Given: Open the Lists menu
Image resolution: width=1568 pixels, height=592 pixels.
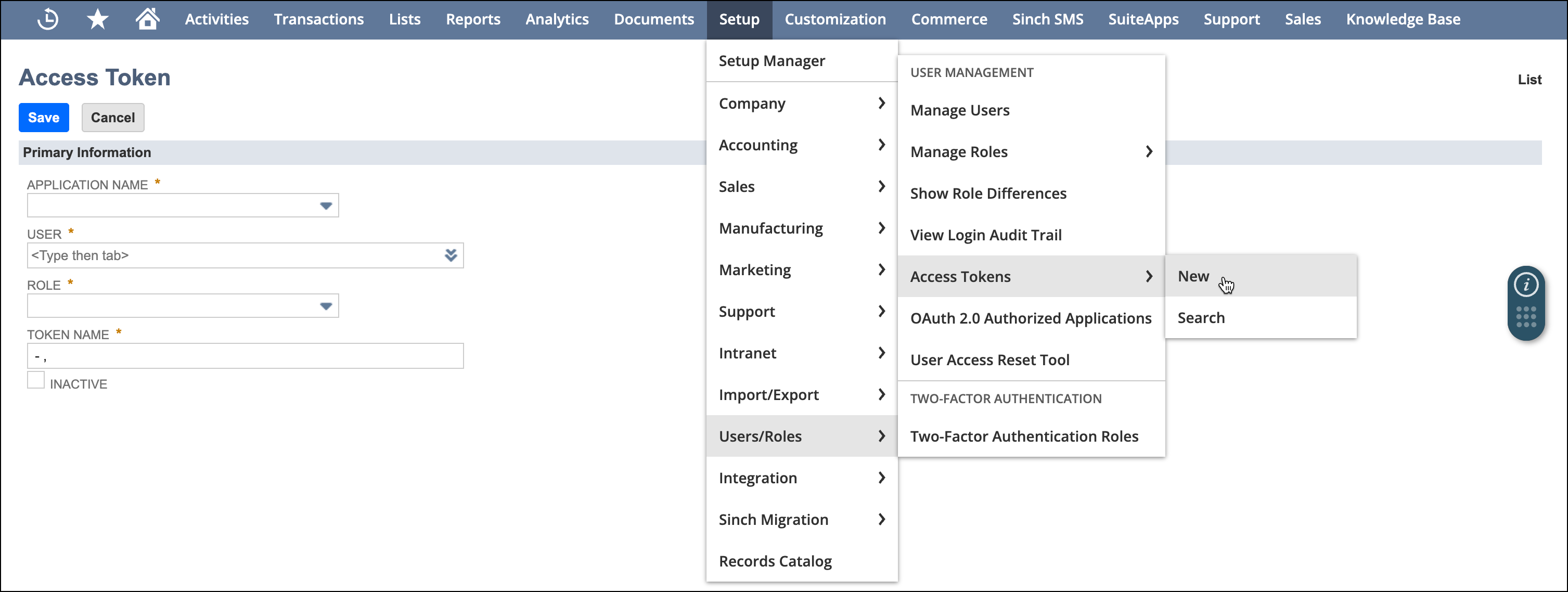Looking at the screenshot, I should pyautogui.click(x=405, y=19).
